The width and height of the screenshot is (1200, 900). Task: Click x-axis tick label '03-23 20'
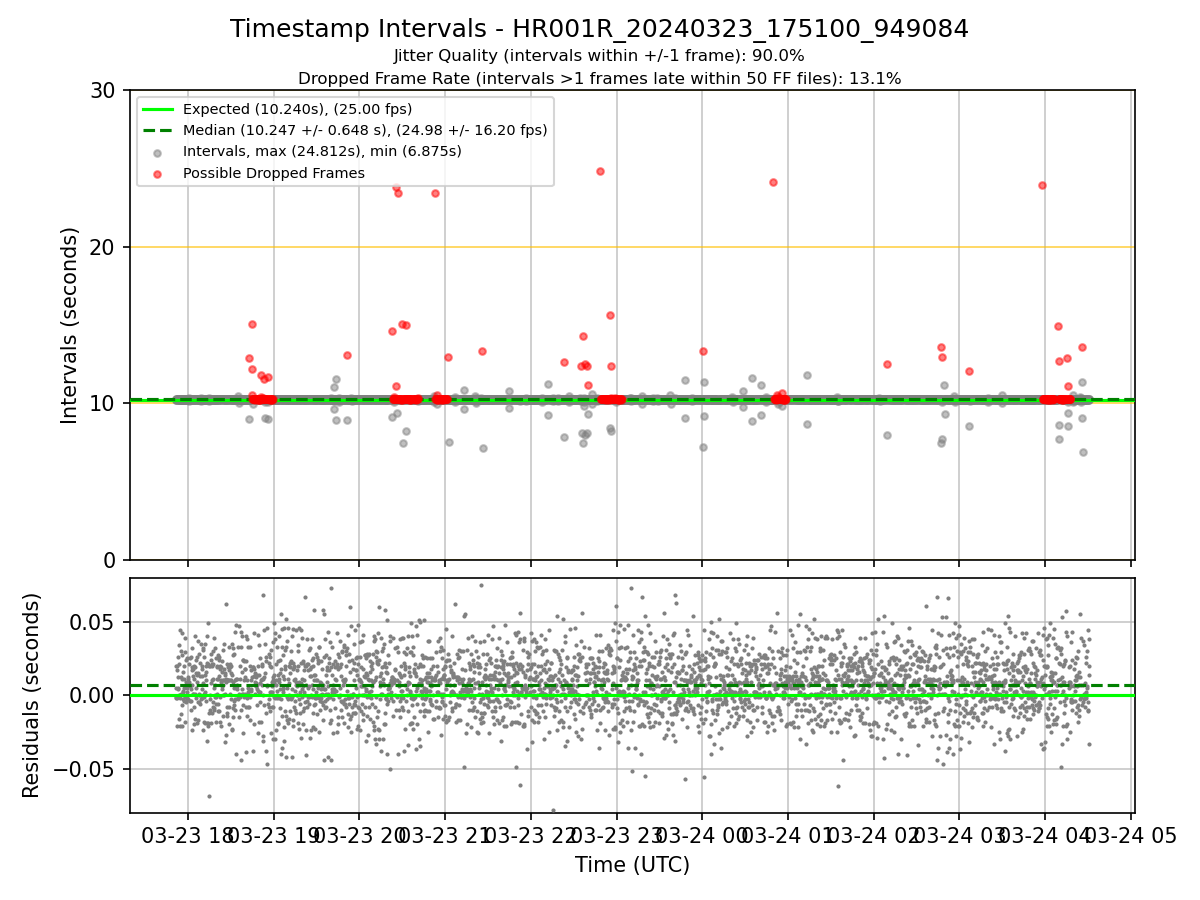360,835
